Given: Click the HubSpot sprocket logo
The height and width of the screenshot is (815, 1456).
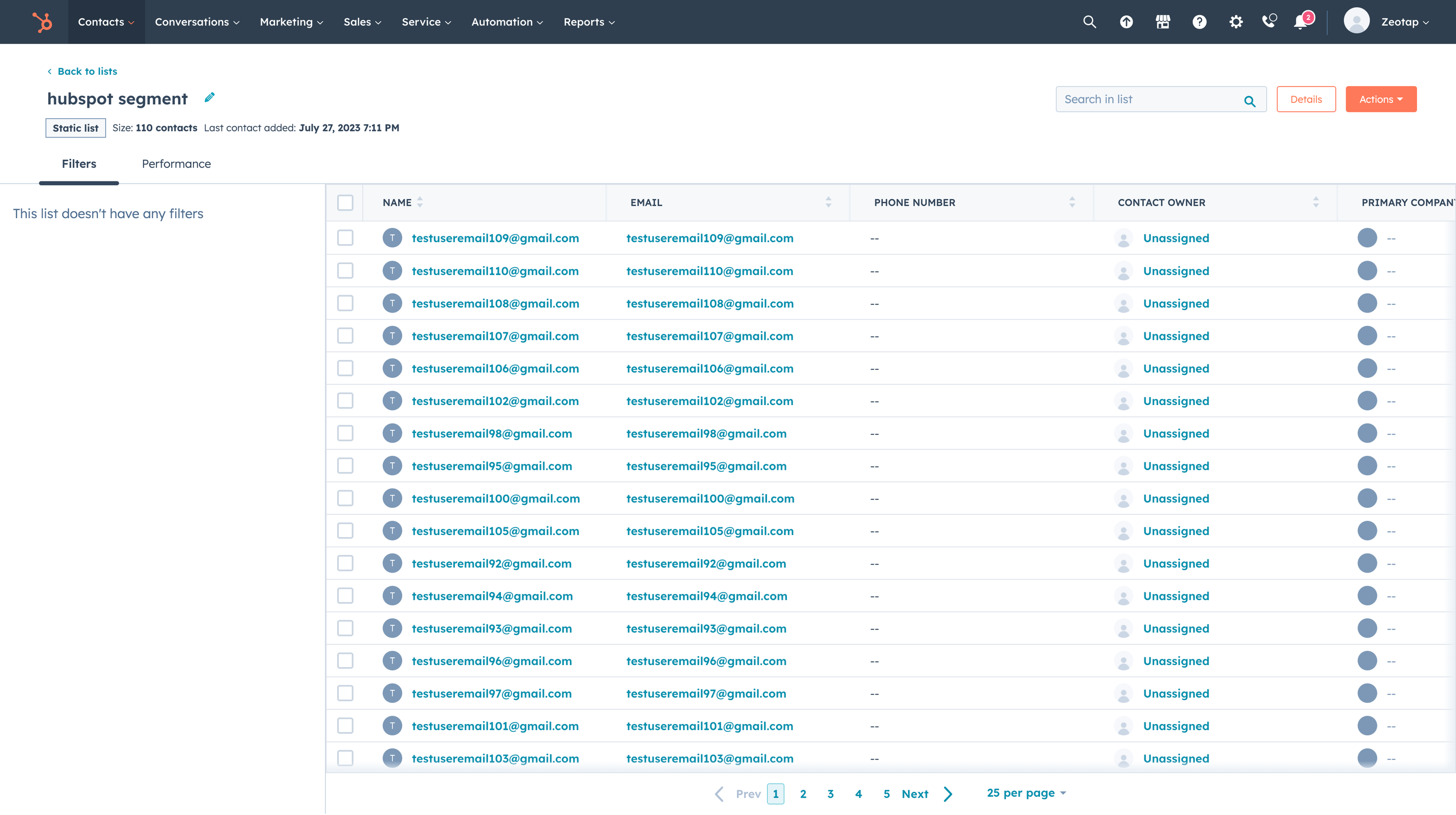Looking at the screenshot, I should click(x=43, y=22).
